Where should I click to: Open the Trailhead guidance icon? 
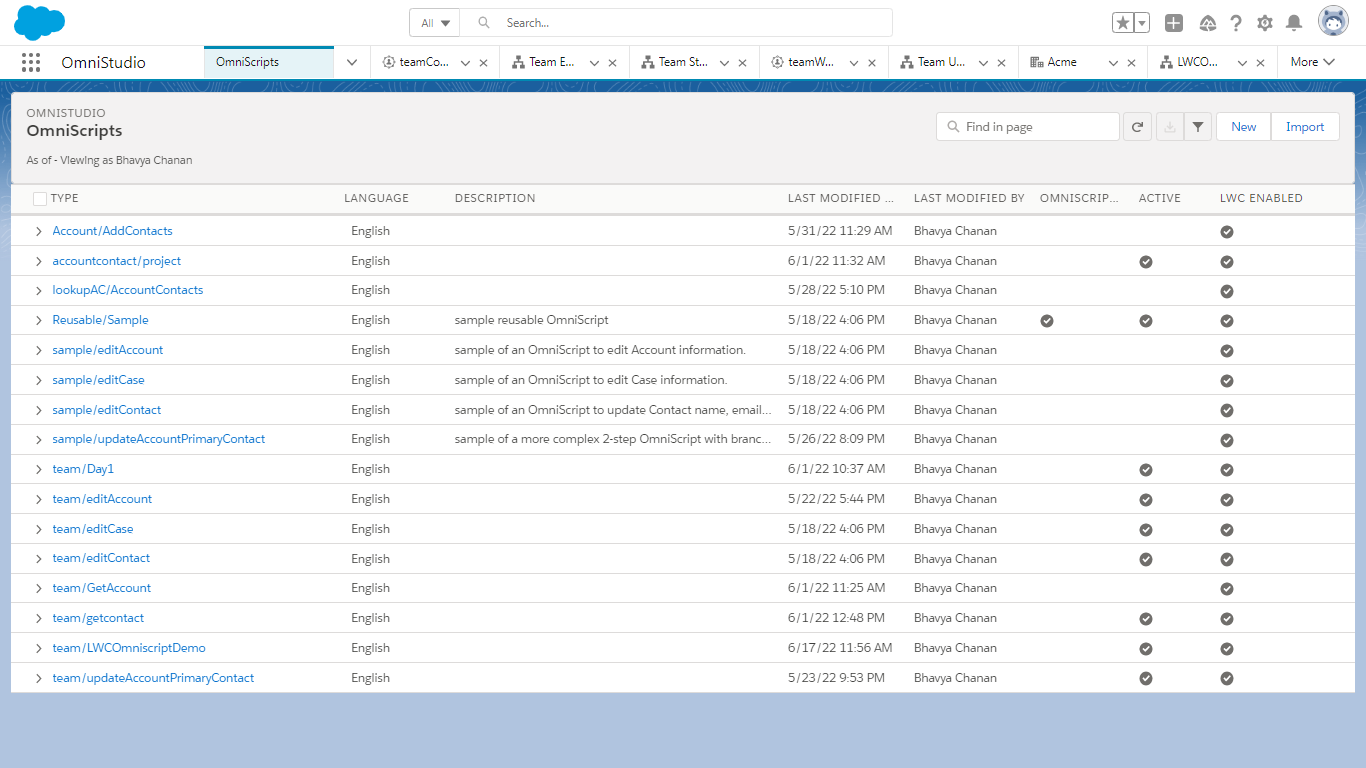click(x=1208, y=23)
